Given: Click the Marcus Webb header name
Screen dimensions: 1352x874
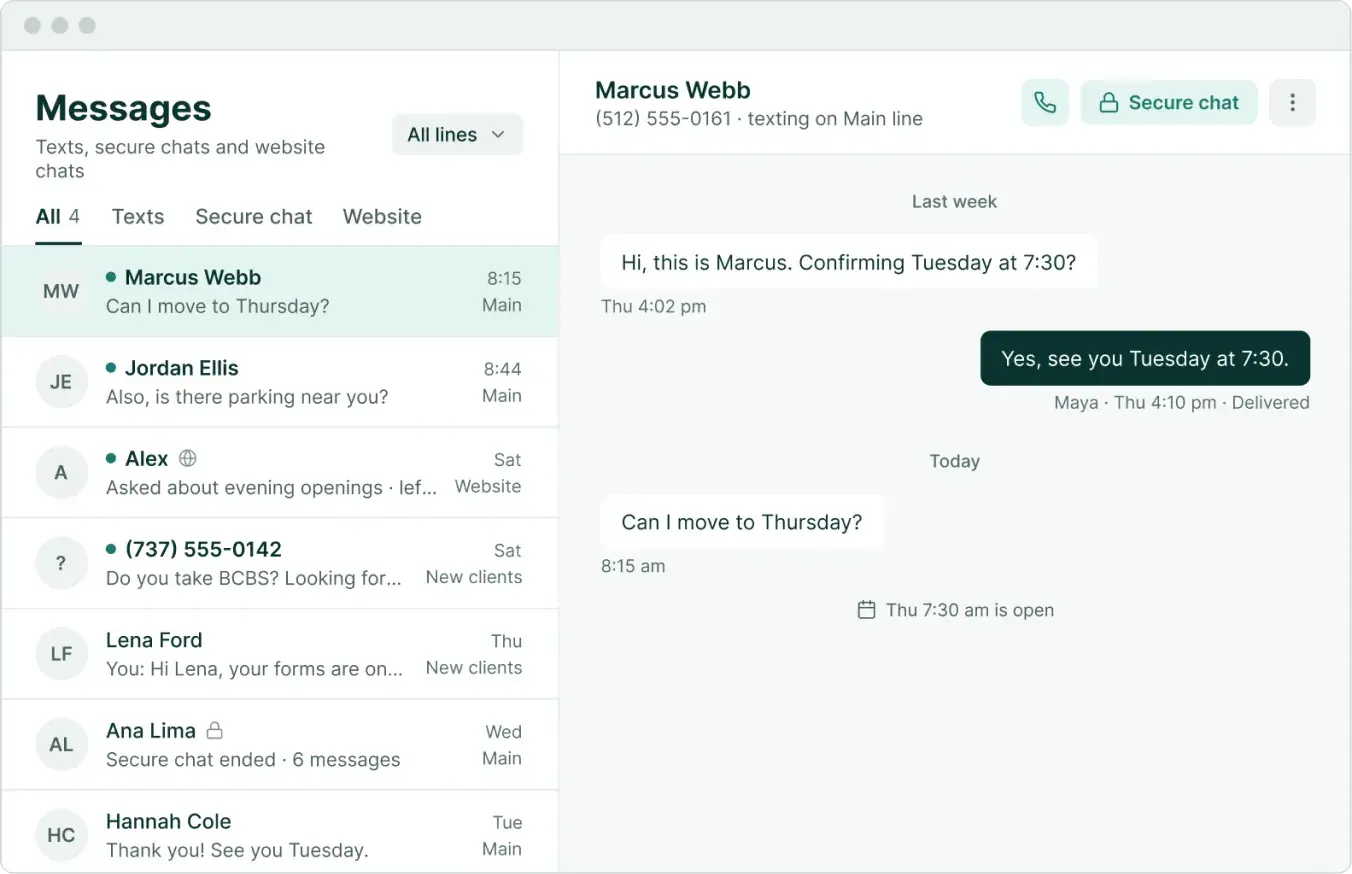Looking at the screenshot, I should 673,90.
